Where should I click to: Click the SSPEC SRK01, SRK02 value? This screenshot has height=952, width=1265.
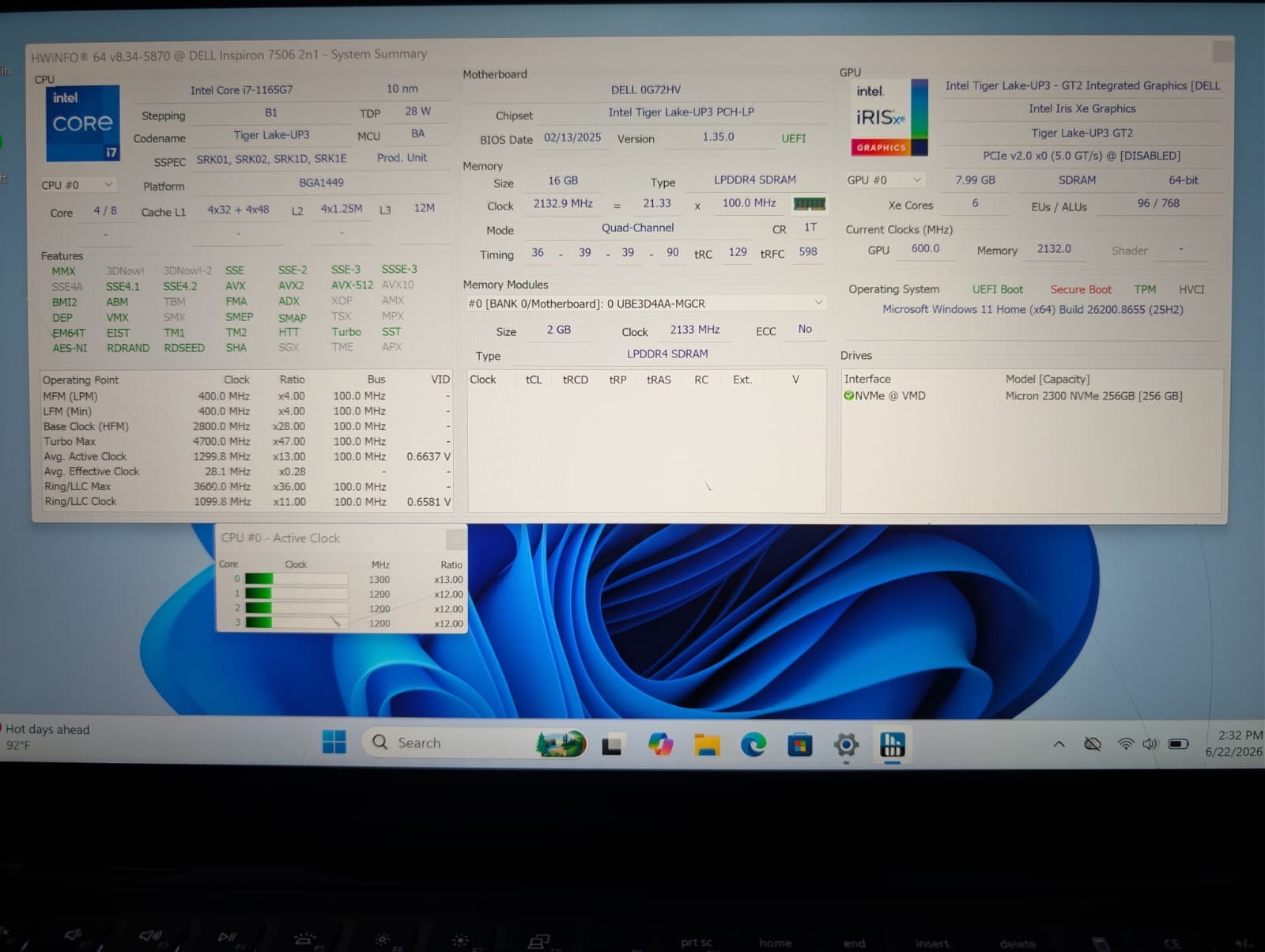click(272, 159)
